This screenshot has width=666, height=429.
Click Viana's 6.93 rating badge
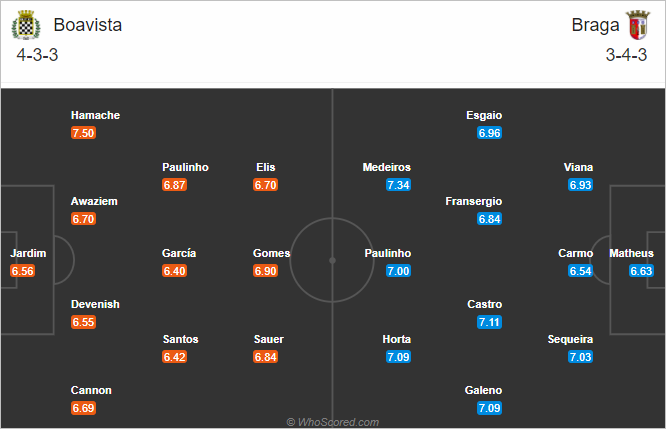[x=580, y=185]
